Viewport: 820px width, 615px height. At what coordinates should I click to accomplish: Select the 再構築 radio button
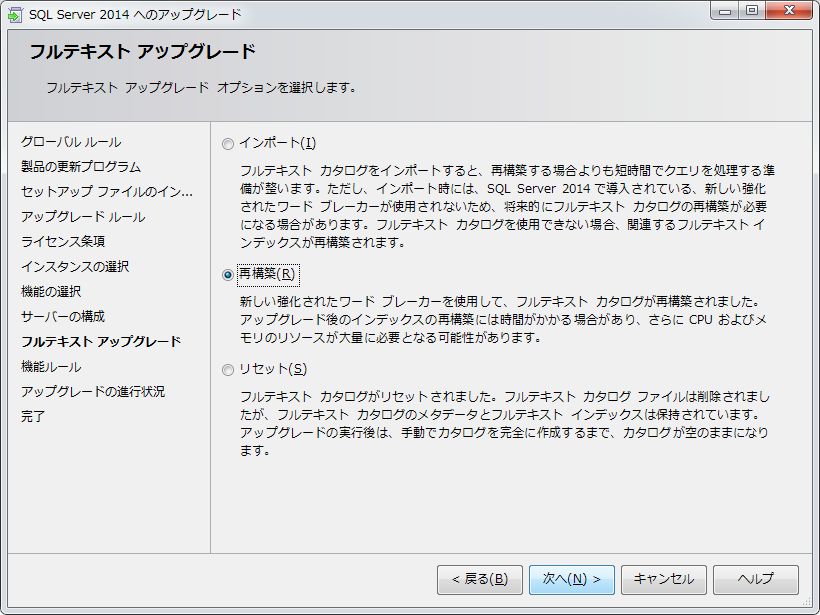[x=228, y=274]
